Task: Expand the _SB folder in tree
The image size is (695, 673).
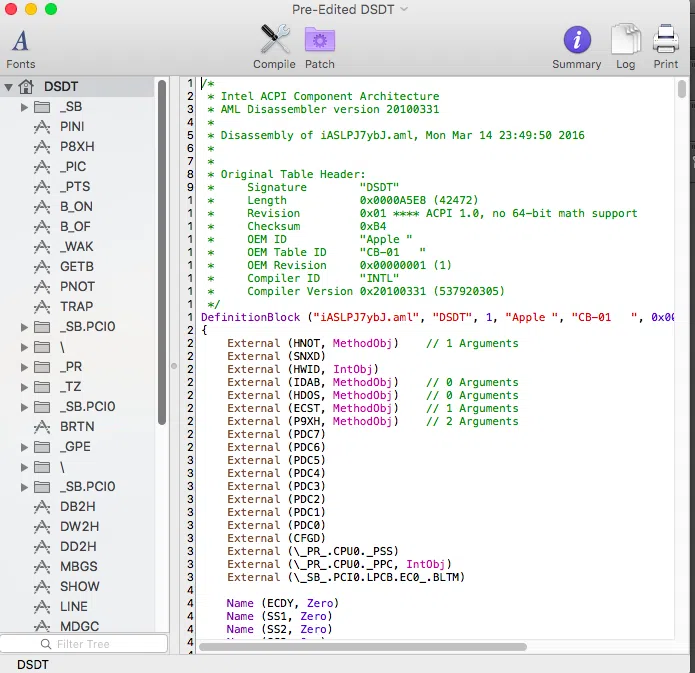Action: pos(24,107)
